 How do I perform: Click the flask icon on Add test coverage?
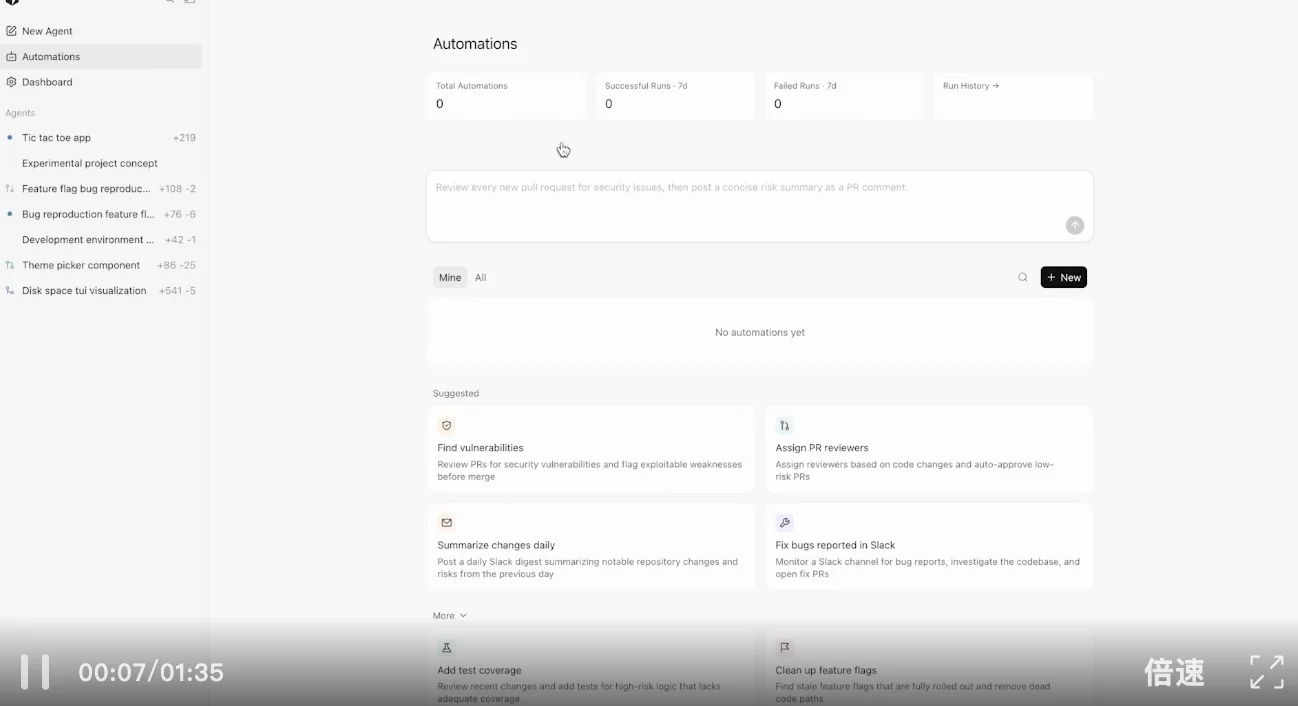point(446,646)
